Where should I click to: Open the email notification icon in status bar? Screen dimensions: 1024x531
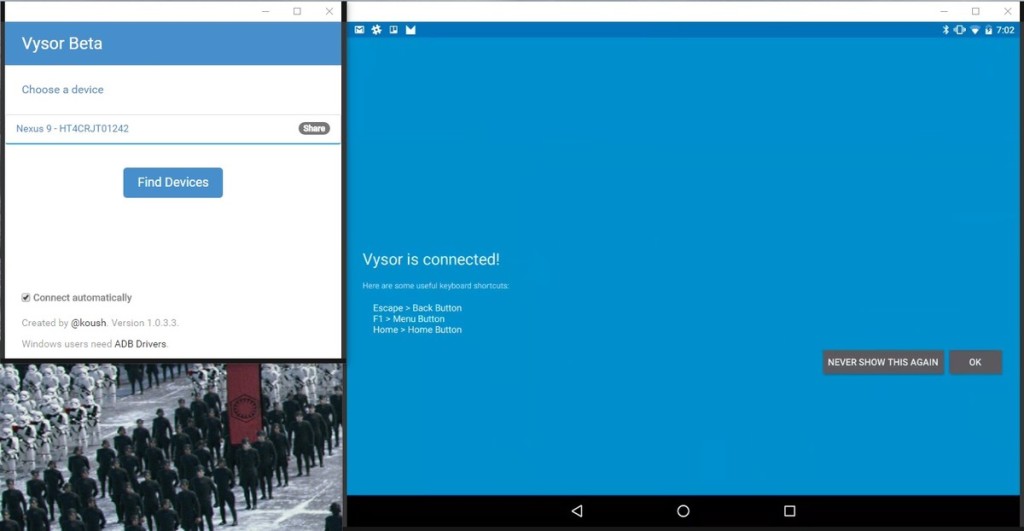coord(359,29)
